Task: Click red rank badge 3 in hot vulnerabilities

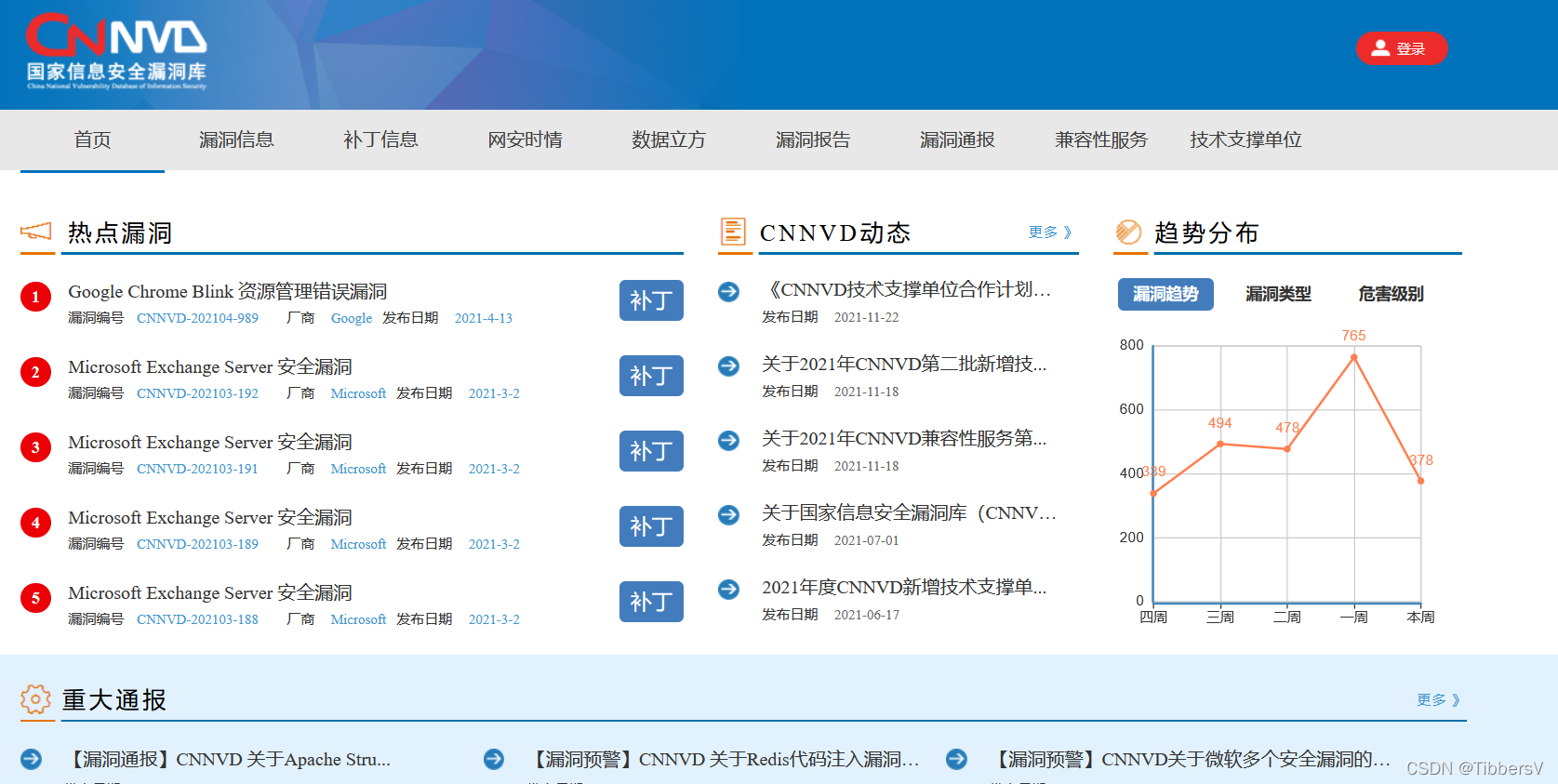Action: point(35,447)
